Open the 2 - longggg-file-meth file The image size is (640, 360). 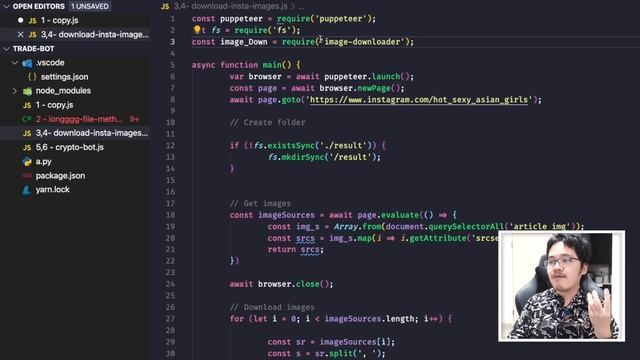coord(79,119)
